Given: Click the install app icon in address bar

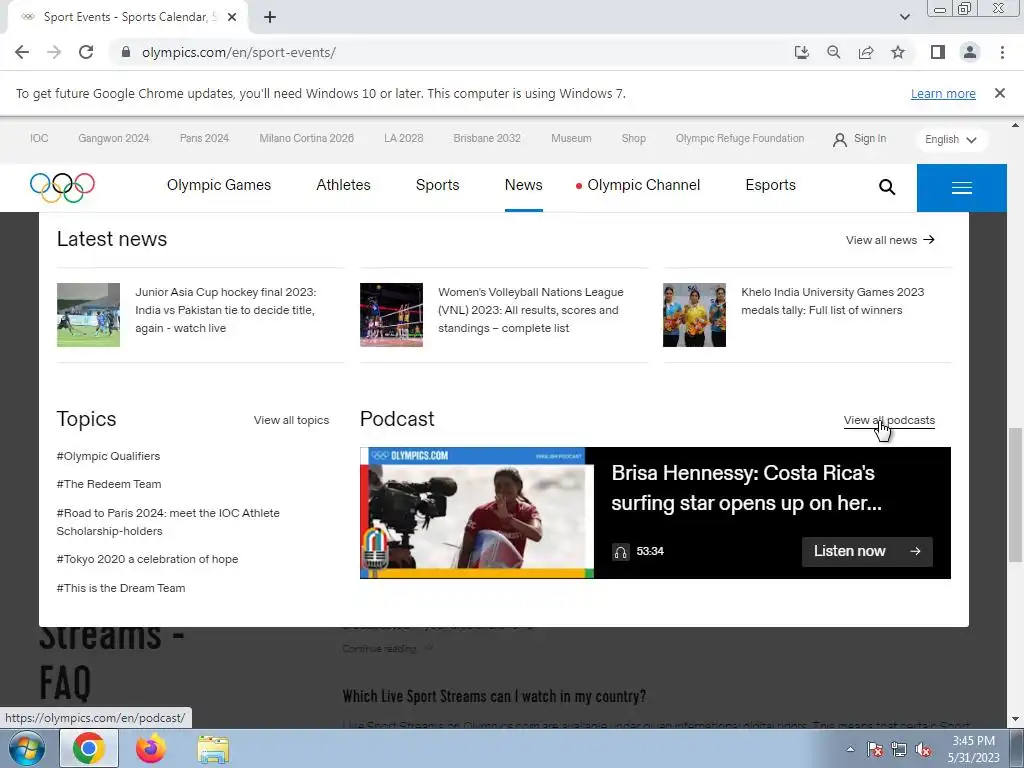Looking at the screenshot, I should coord(801,52).
